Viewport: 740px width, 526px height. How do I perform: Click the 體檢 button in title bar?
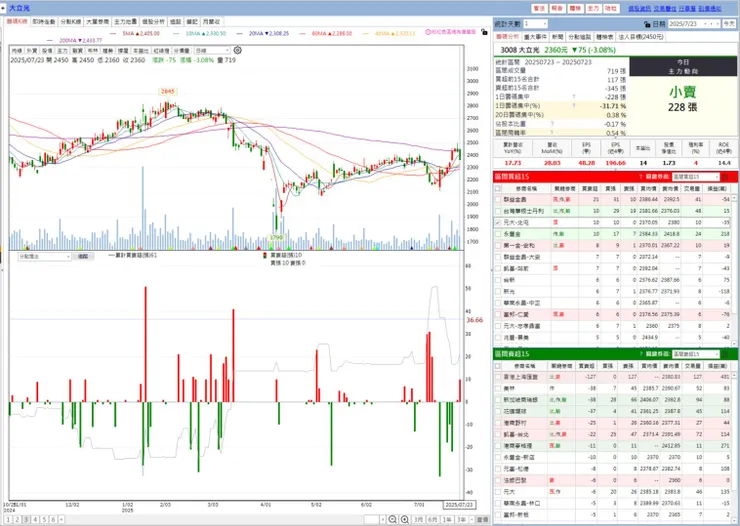tap(575, 8)
